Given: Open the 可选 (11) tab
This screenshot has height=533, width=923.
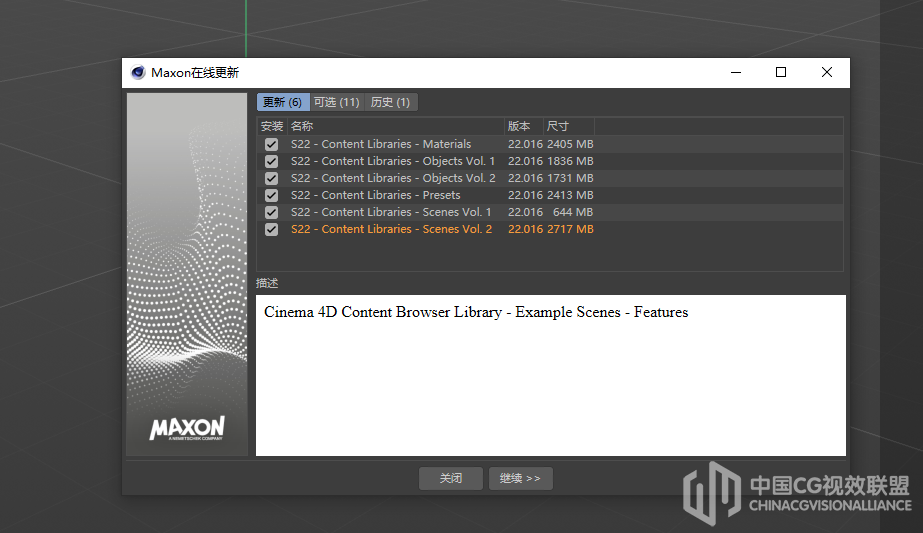Looking at the screenshot, I should click(x=337, y=102).
